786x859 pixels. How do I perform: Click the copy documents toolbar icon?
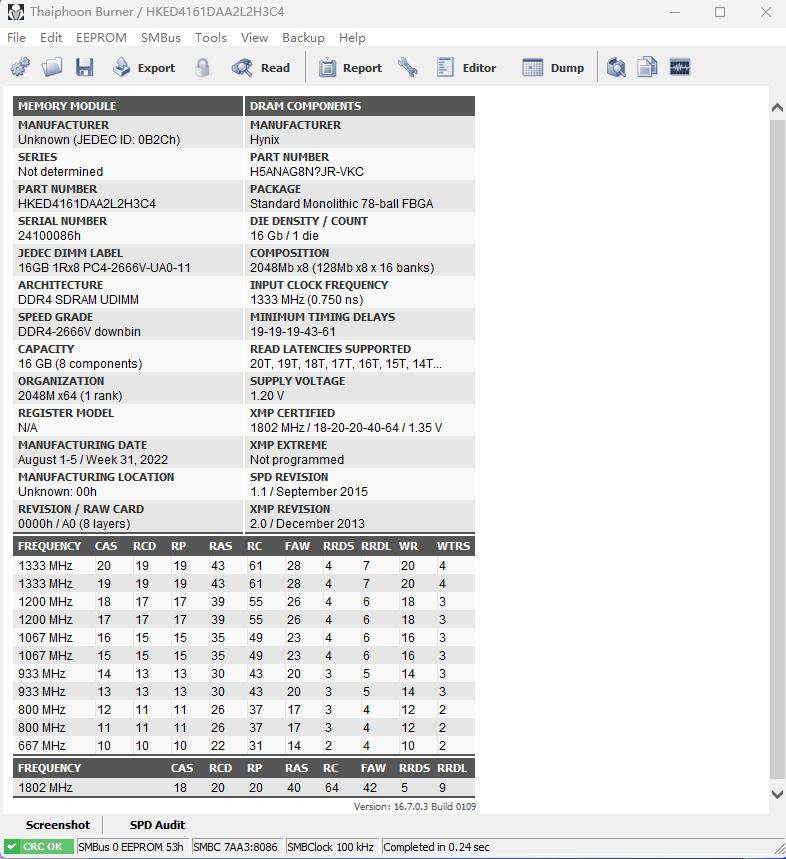[647, 67]
